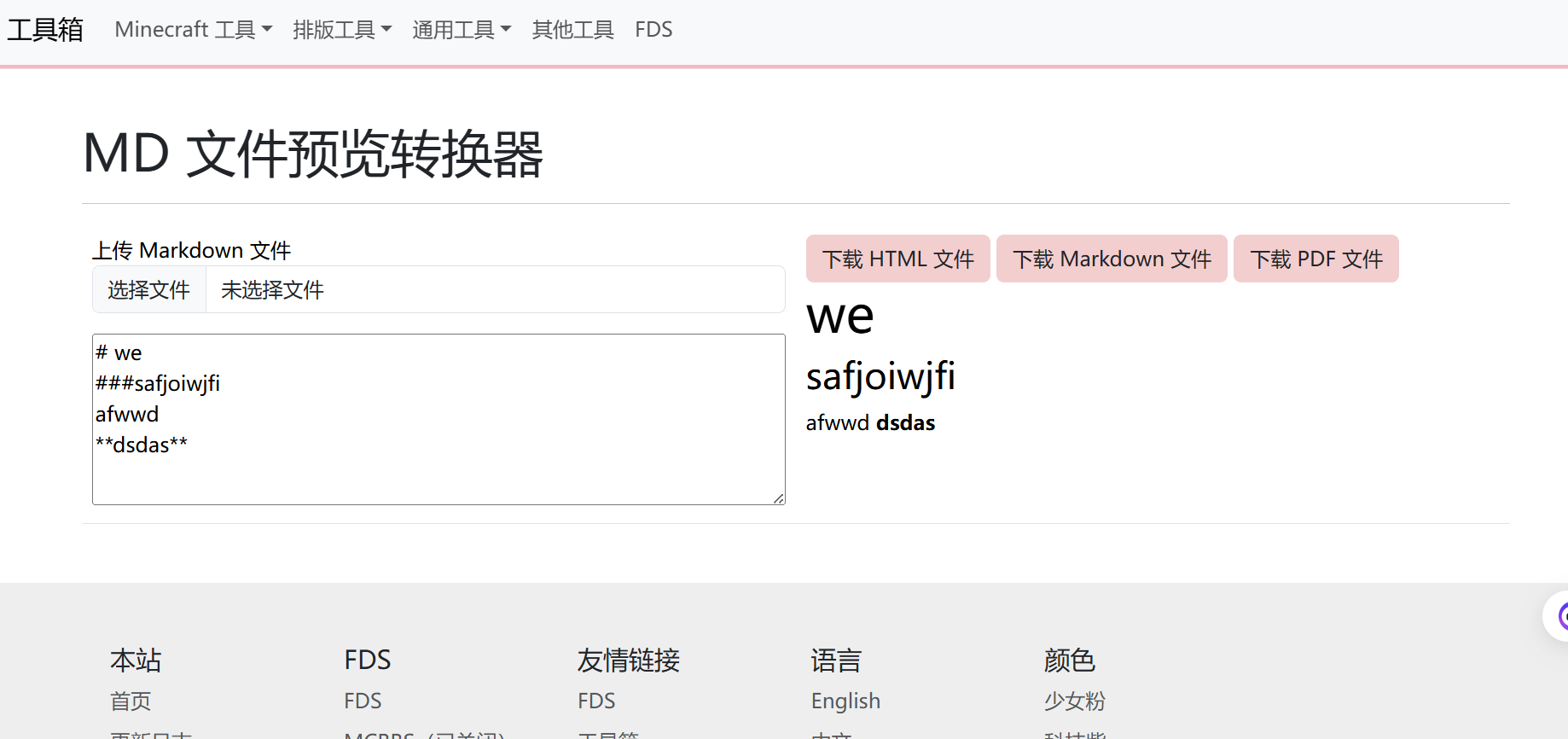Download the Markdown file
Screen dimensions: 1568x739
pyautogui.click(x=1112, y=259)
